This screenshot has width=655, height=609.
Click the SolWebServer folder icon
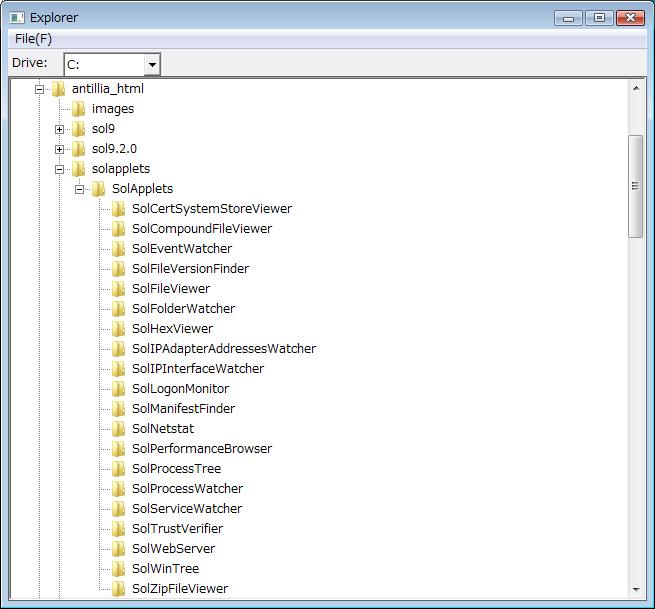coord(118,549)
